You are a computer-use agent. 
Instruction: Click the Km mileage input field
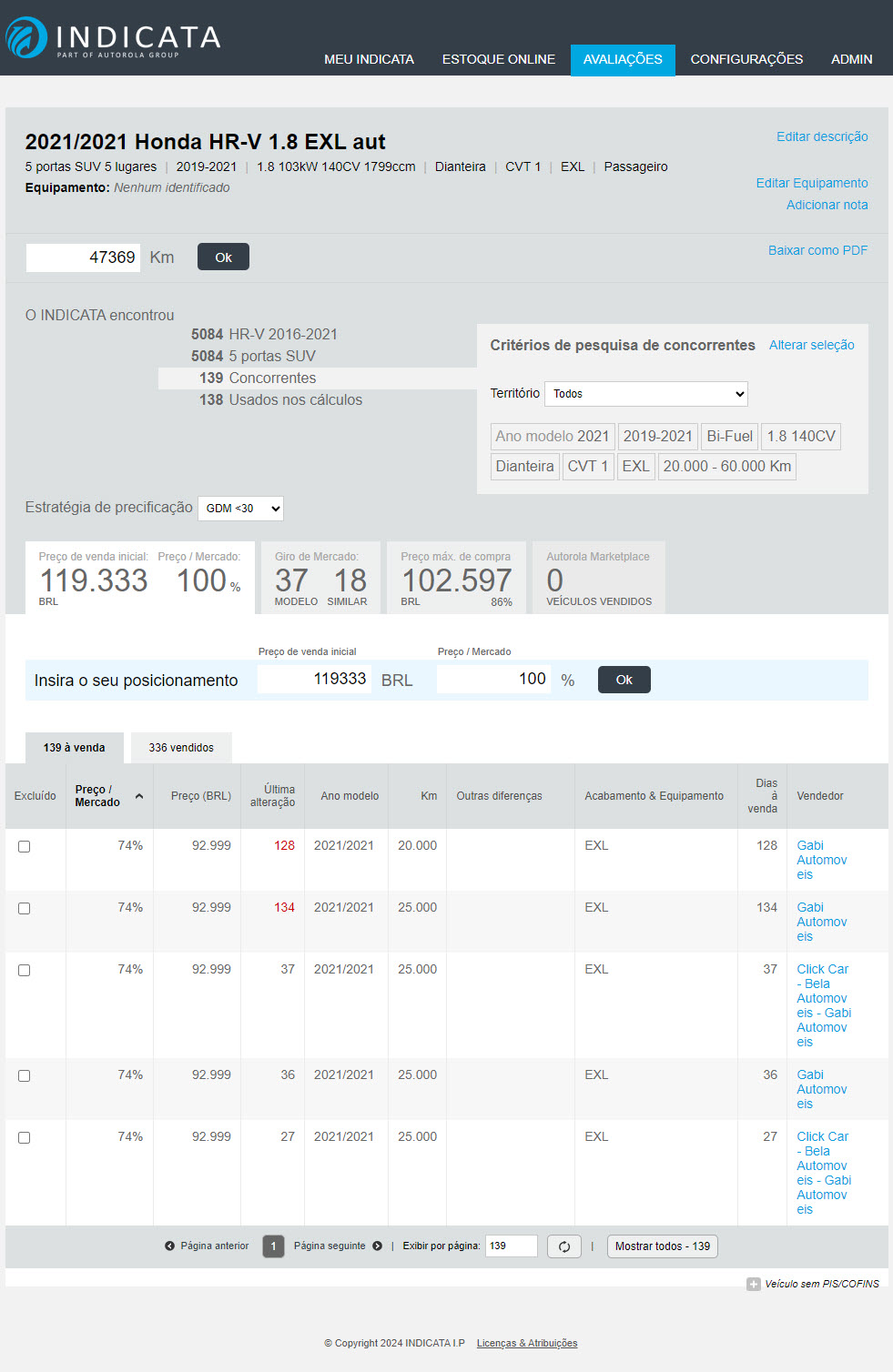[x=83, y=257]
